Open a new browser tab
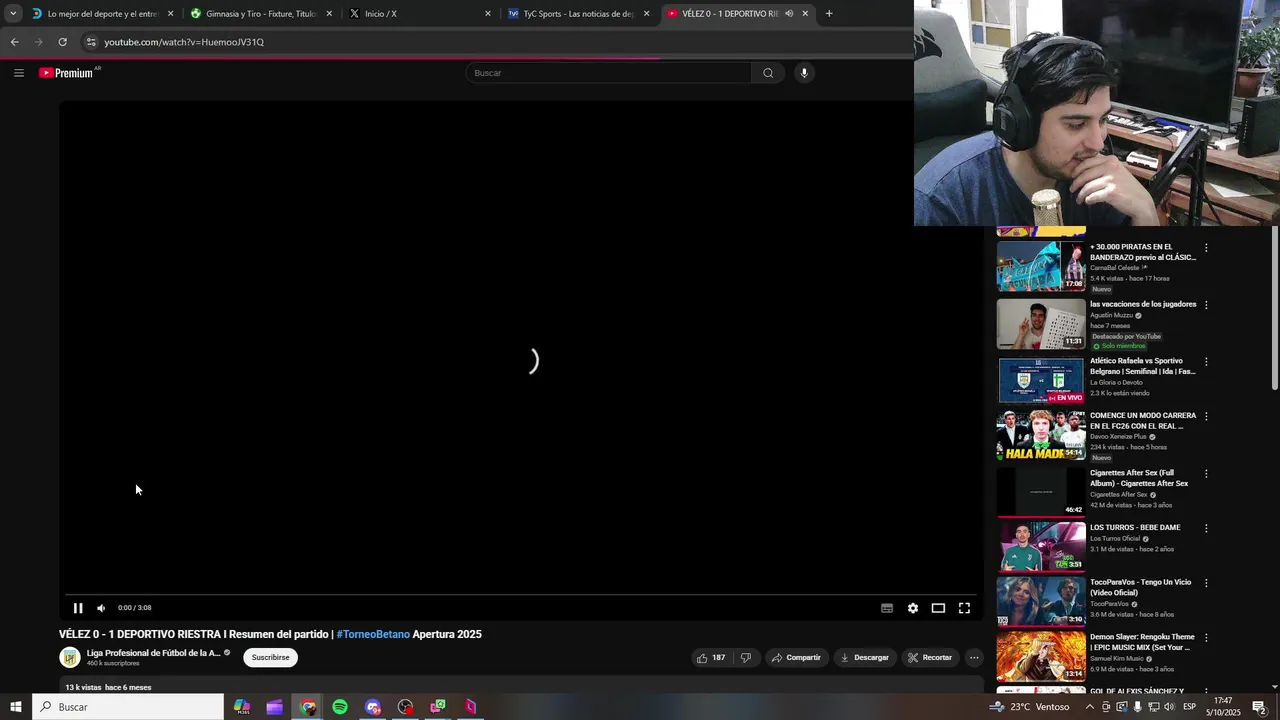 [x=829, y=14]
